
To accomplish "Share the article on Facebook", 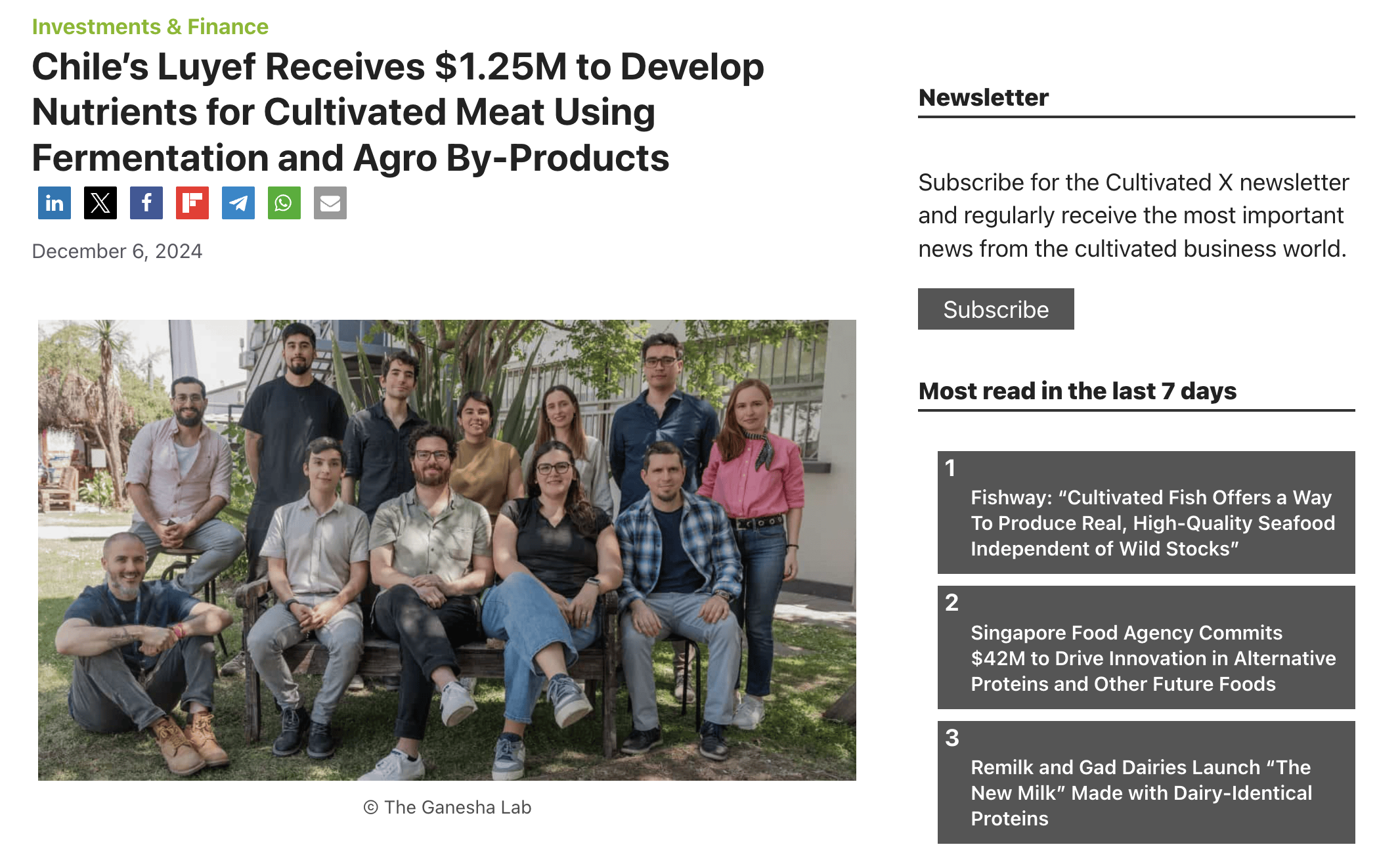I will point(147,203).
